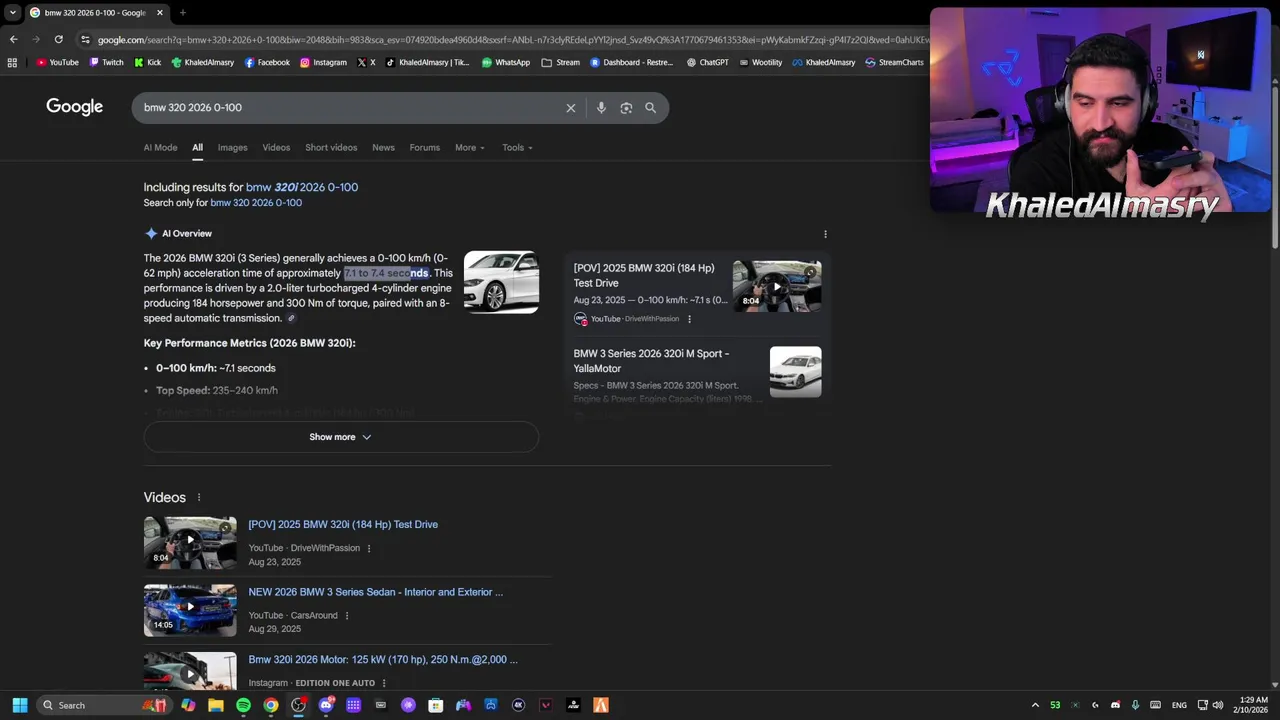
Task: Open more options for DriveWithPassion source card
Action: pyautogui.click(x=689, y=319)
